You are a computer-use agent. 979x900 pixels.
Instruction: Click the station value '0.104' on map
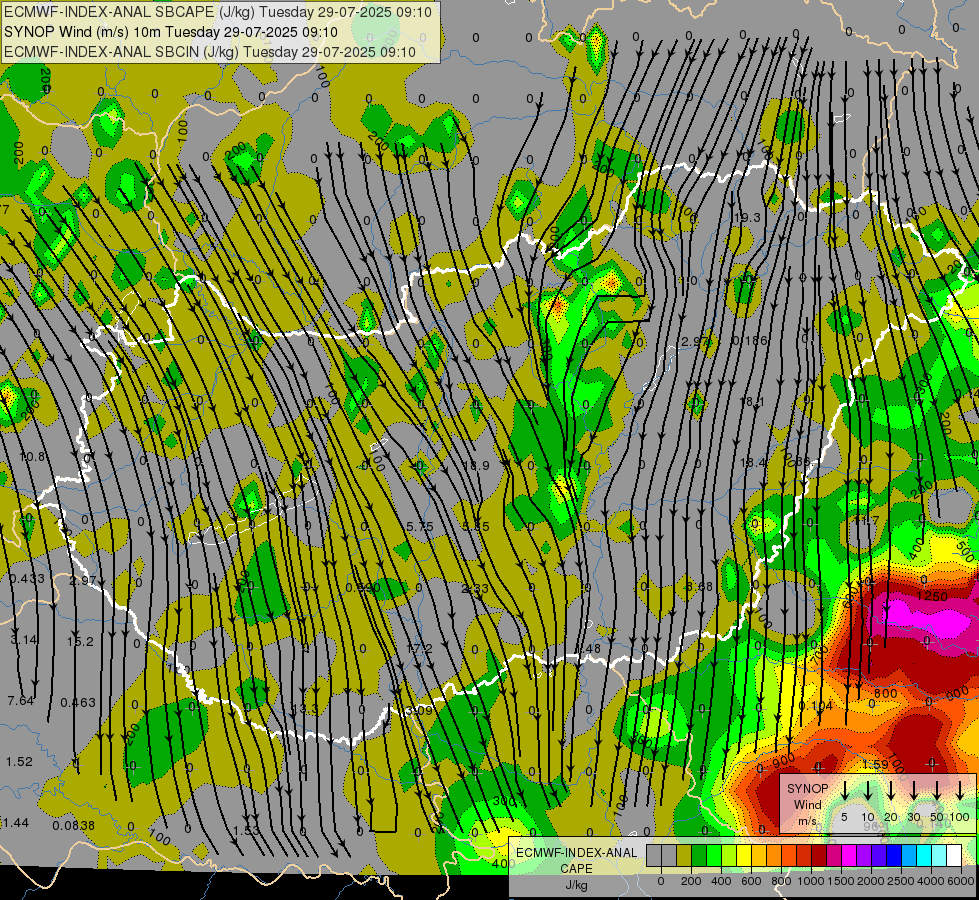[x=815, y=706]
